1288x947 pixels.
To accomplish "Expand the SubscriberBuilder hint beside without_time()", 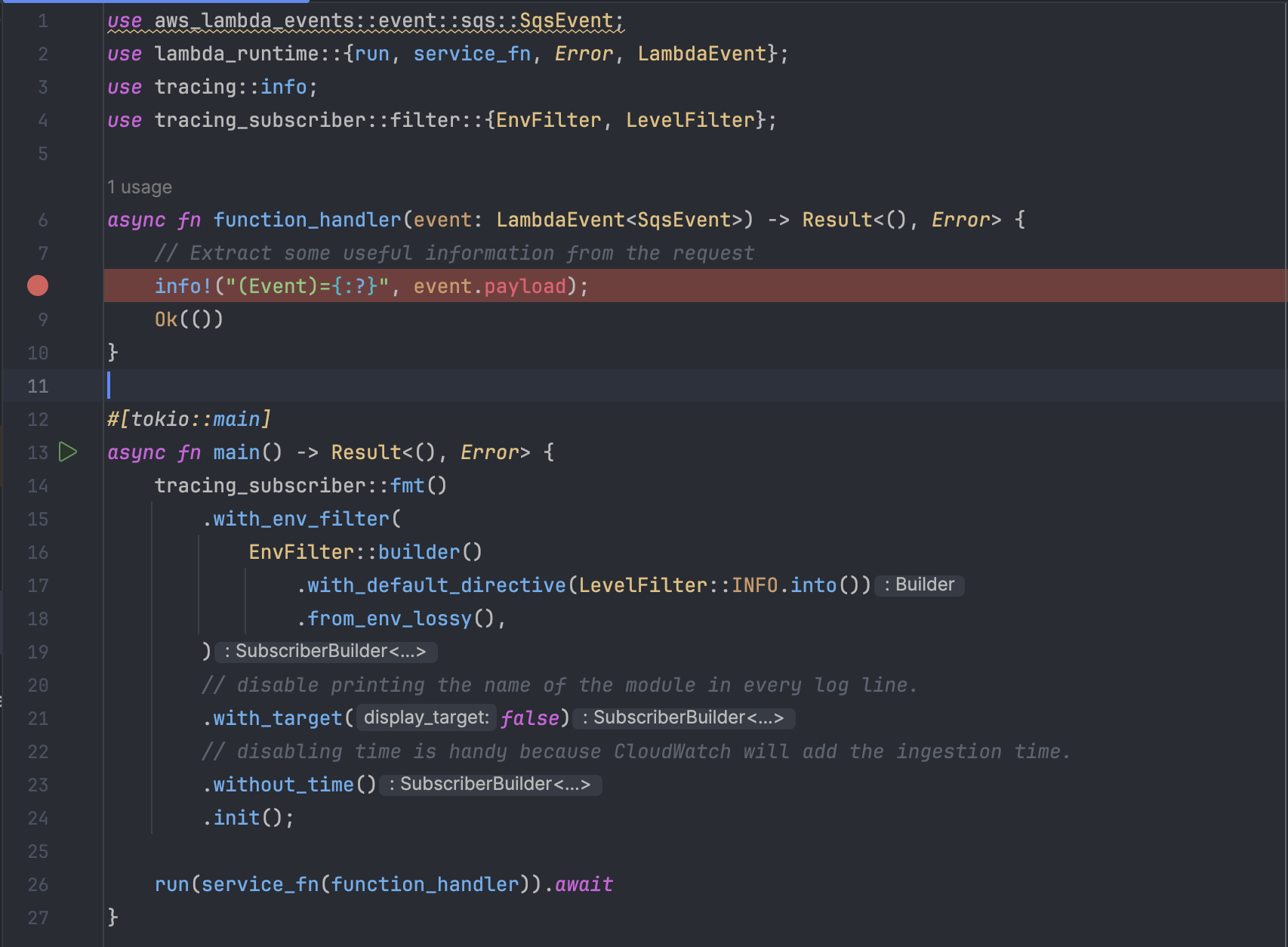I will pyautogui.click(x=491, y=784).
